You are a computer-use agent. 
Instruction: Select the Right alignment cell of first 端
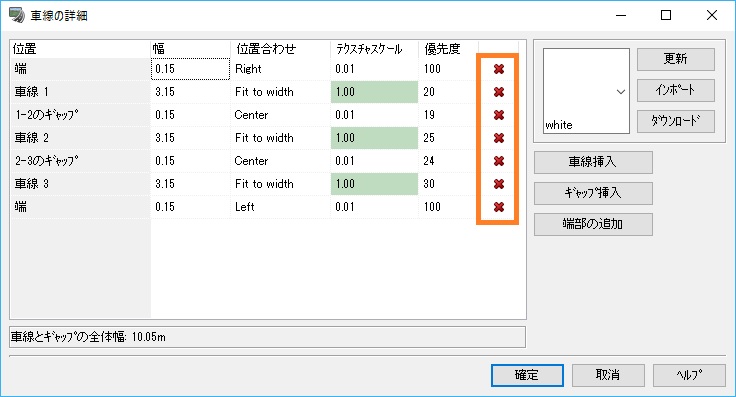[x=280, y=69]
